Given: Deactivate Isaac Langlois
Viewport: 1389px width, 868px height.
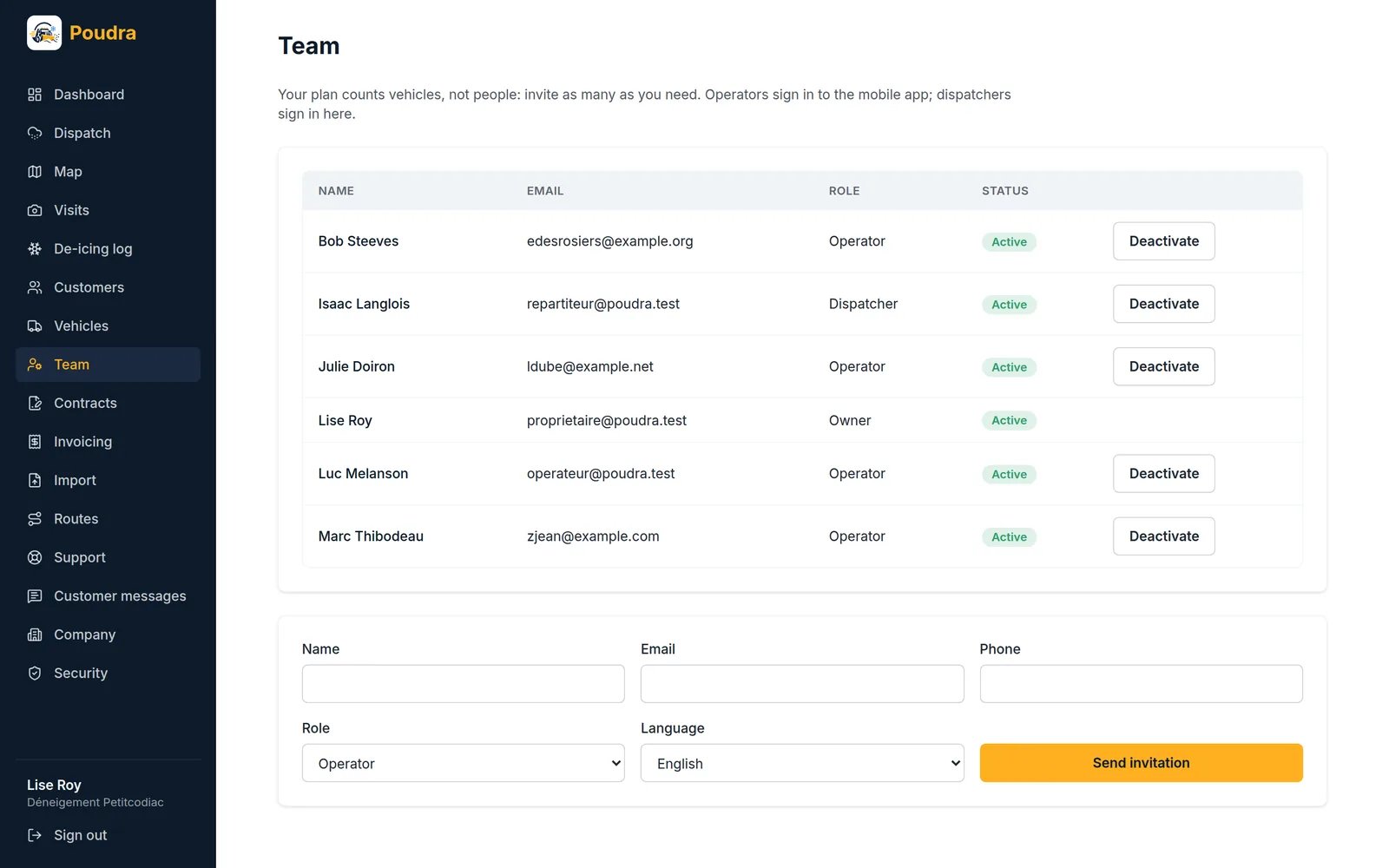Looking at the screenshot, I should point(1164,304).
